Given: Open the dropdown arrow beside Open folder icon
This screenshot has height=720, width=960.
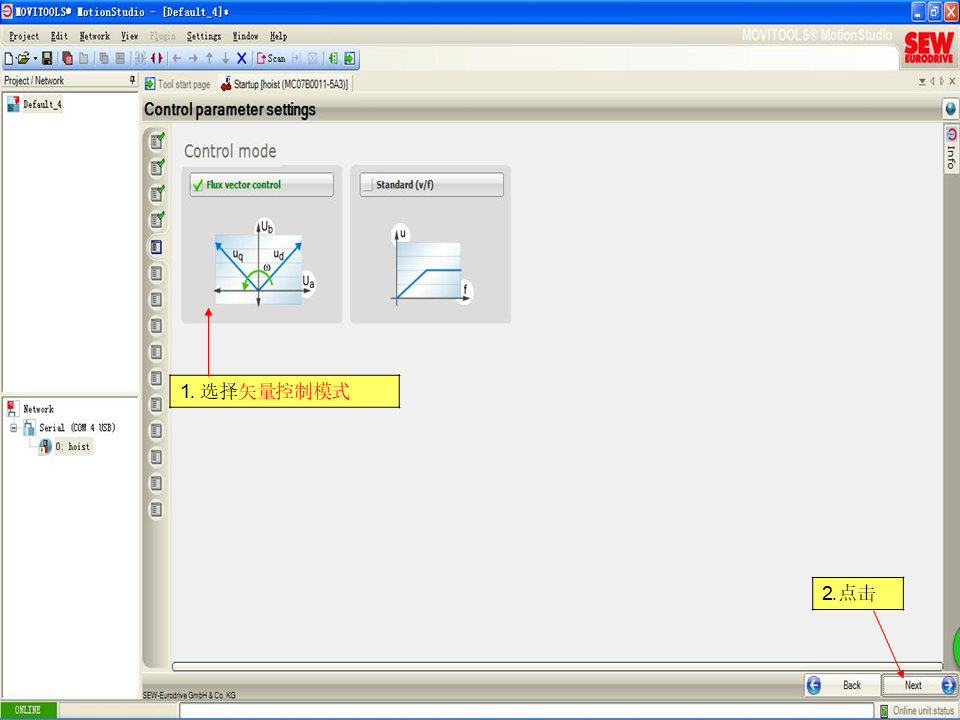Looking at the screenshot, I should click(35, 59).
